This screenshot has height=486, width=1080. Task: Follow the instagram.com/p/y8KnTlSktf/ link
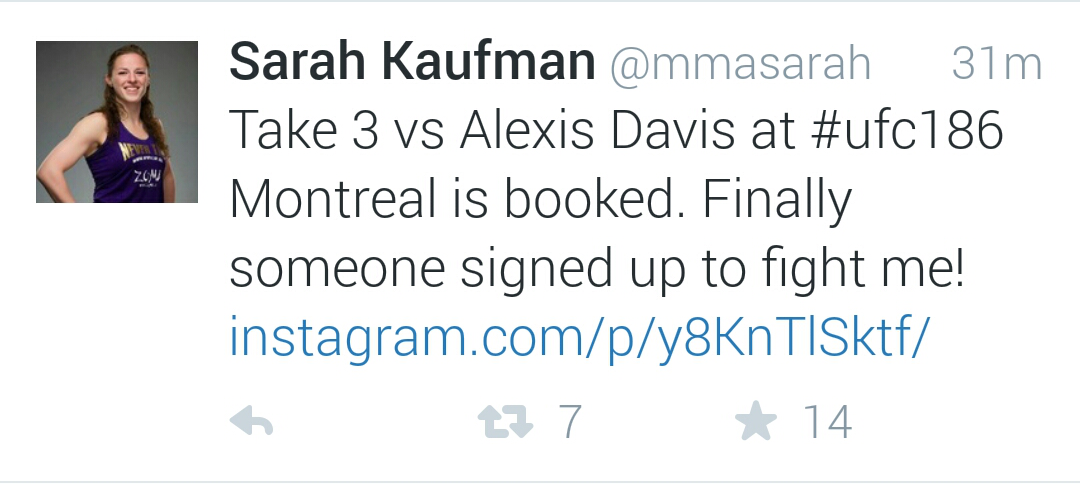580,338
